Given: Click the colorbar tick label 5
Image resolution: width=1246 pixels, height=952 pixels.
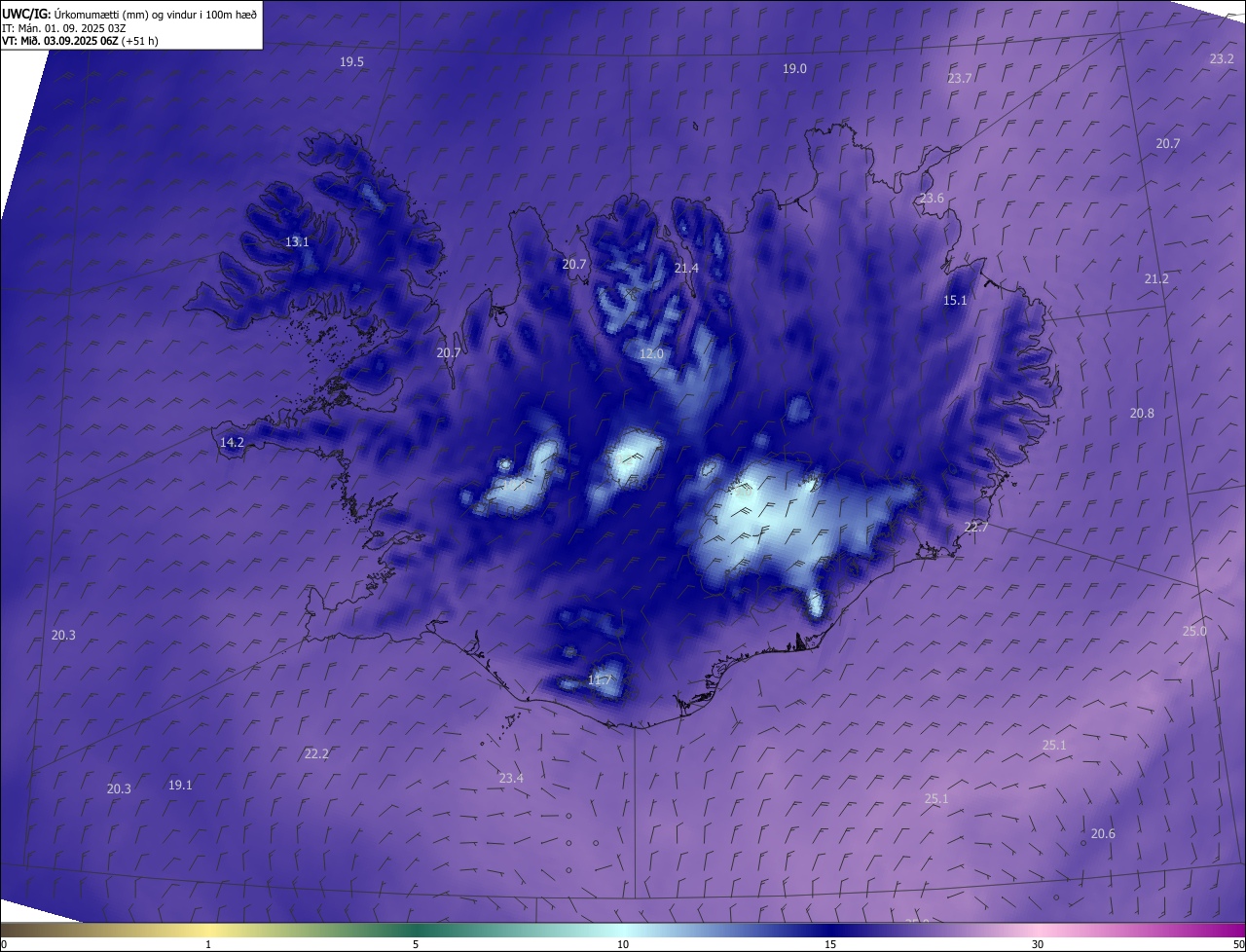Looking at the screenshot, I should 416,944.
